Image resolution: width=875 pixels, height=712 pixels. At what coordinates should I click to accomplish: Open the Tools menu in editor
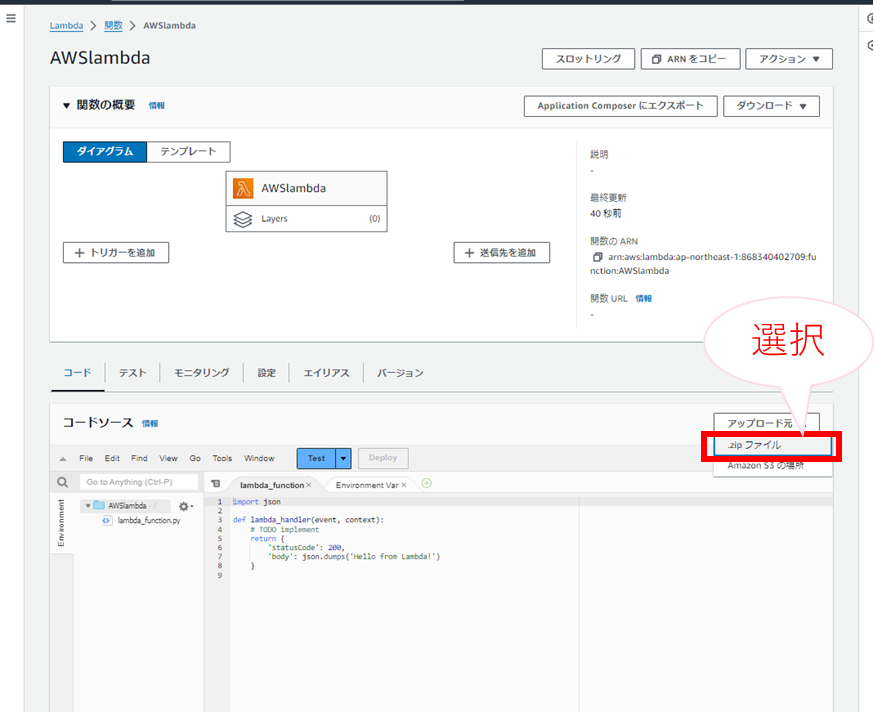click(x=222, y=458)
